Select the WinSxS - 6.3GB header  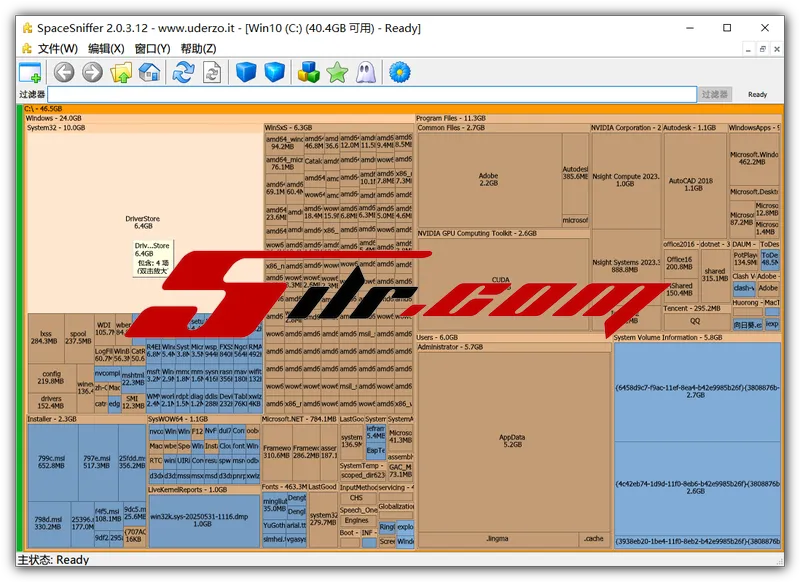click(x=339, y=128)
